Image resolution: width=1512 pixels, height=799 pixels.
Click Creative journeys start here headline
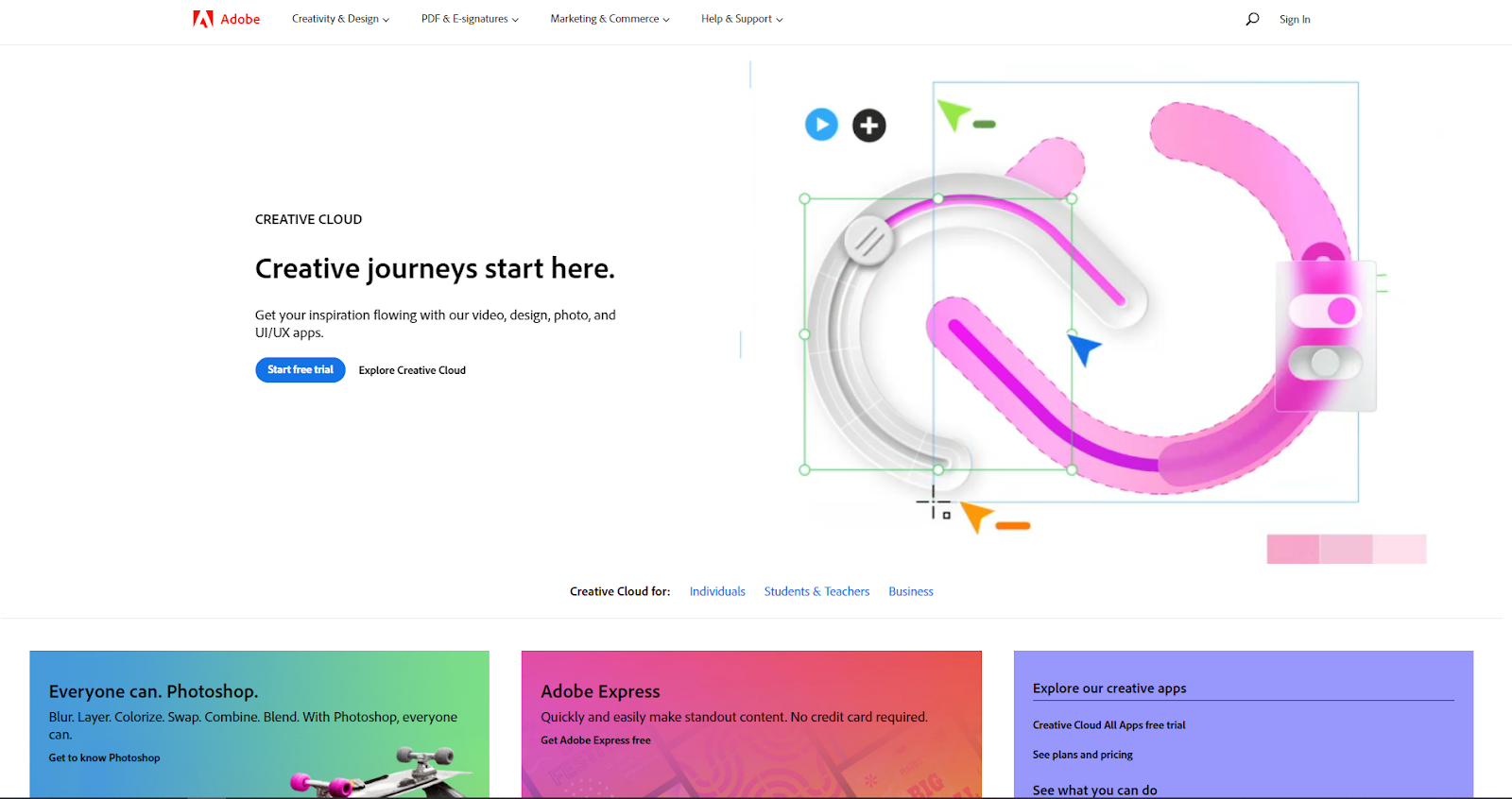(435, 269)
